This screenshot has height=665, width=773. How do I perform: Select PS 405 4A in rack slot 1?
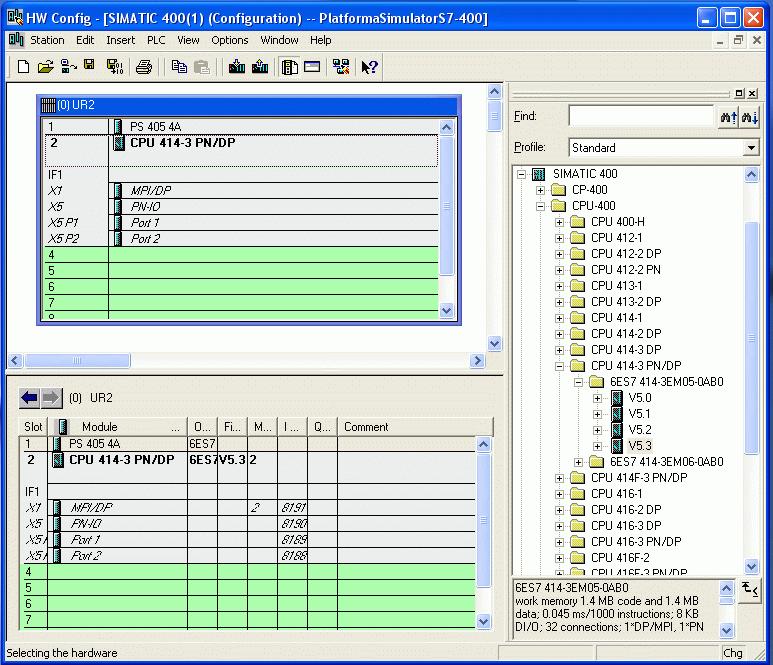[x=241, y=127]
